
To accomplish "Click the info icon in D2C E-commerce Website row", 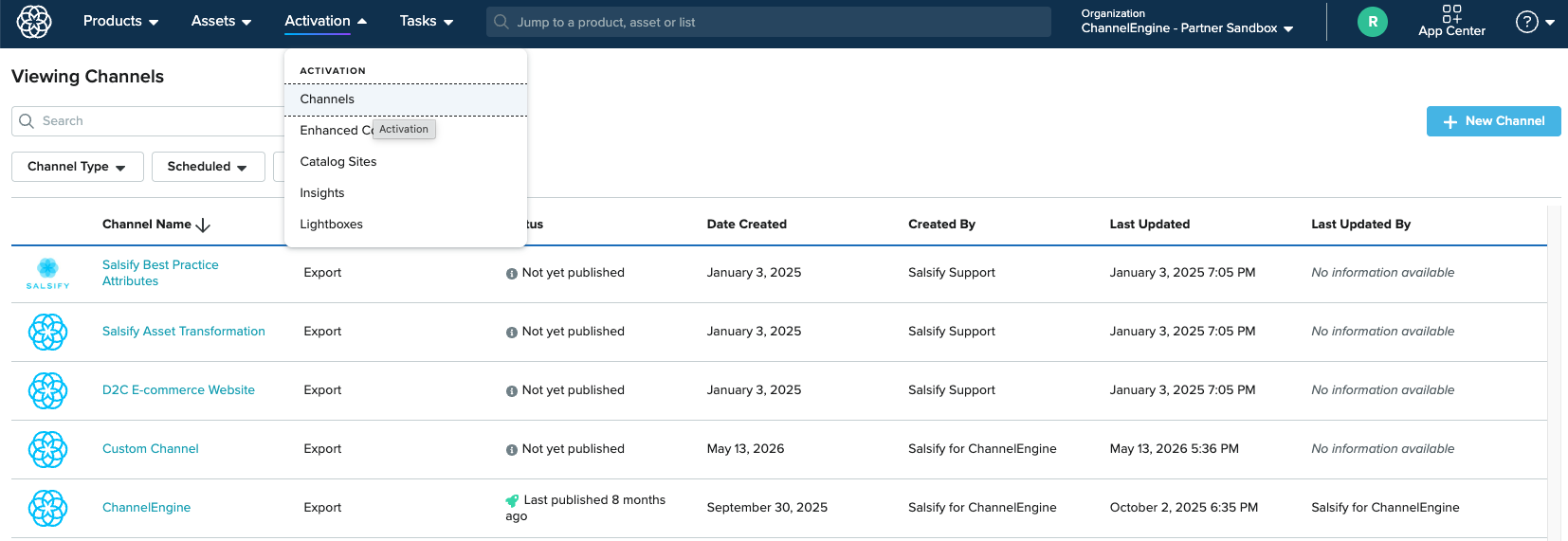I will tap(512, 391).
